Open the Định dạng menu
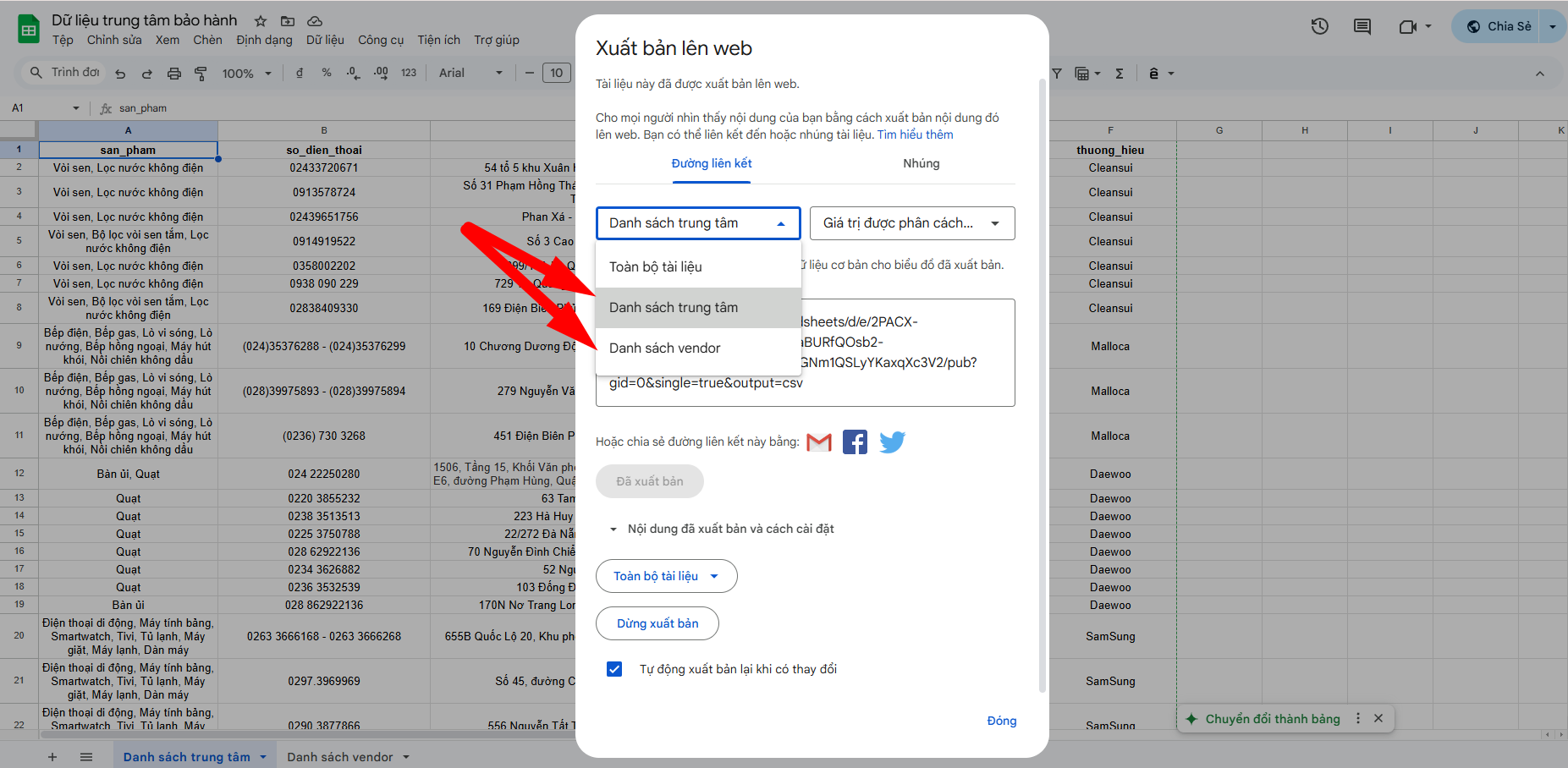Screen dimensions: 1568x768 point(265,40)
